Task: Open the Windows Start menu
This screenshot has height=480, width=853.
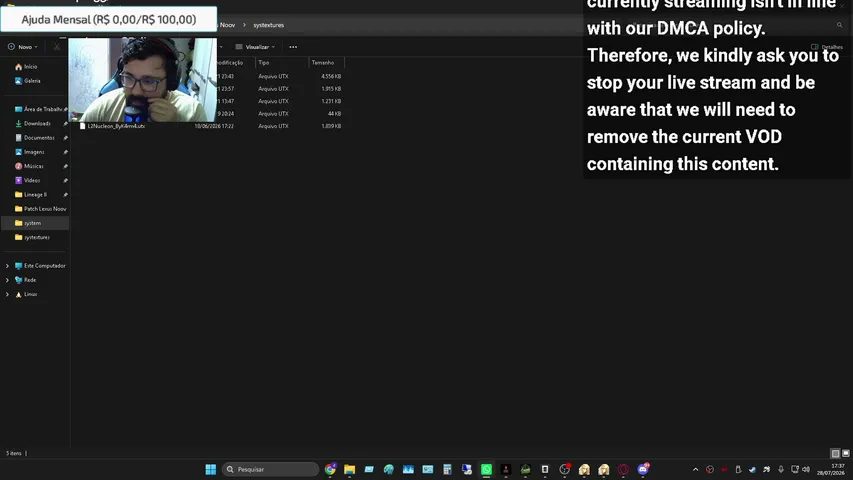Action: pyautogui.click(x=211, y=469)
